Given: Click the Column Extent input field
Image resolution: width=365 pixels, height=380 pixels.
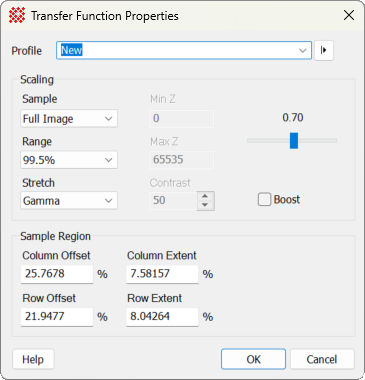Looking at the screenshot, I should 162,274.
